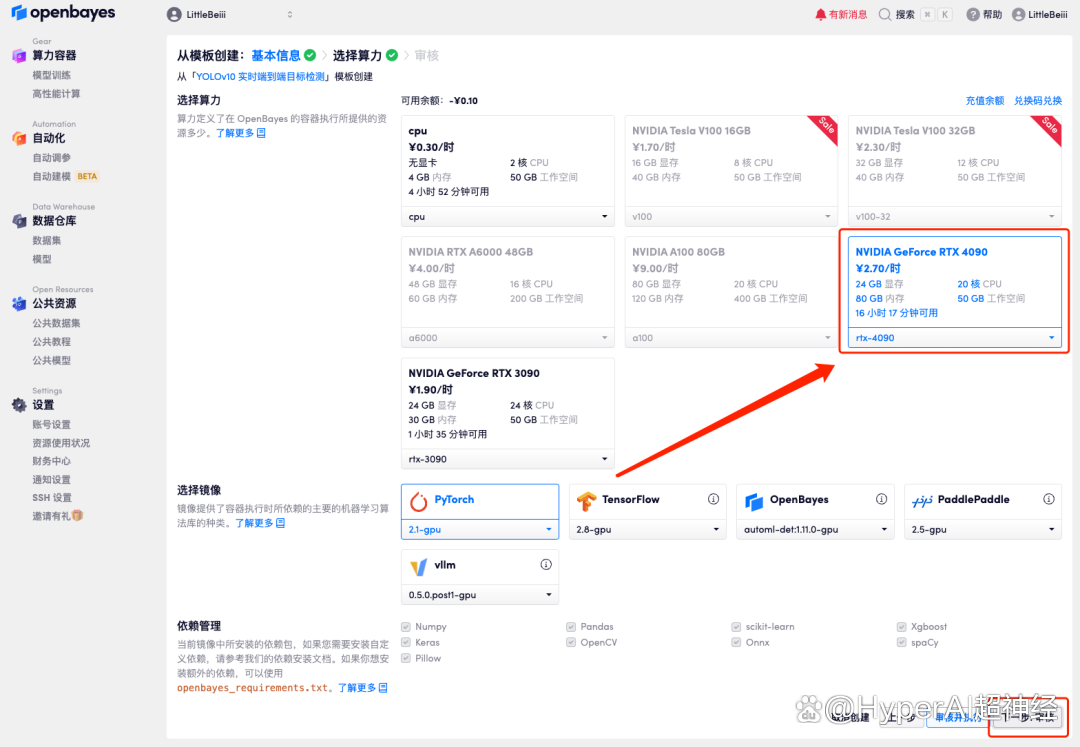Screen dimensions: 1080x747
Task: Click info icon on TensorFlow image card
Action: 713,499
